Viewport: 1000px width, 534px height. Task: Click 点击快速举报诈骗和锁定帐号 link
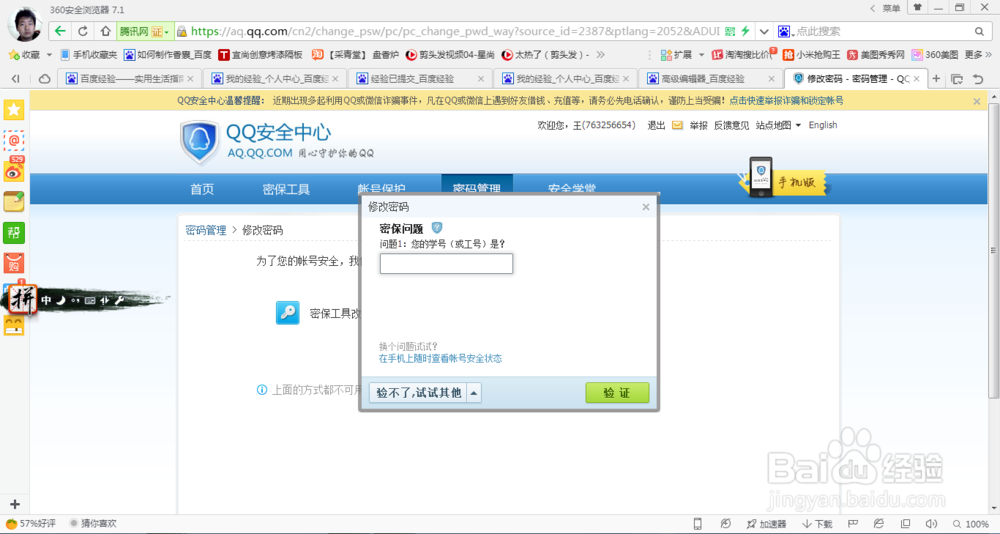click(x=786, y=101)
